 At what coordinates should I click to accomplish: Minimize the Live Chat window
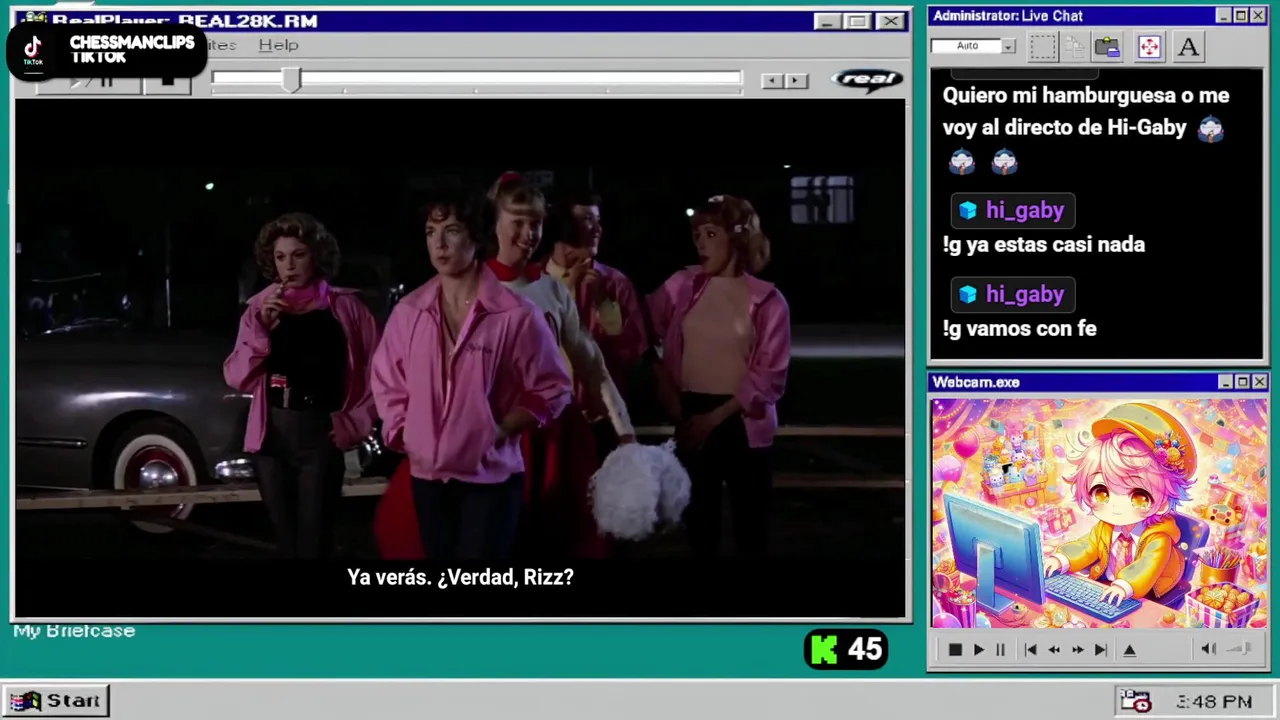pos(1224,16)
